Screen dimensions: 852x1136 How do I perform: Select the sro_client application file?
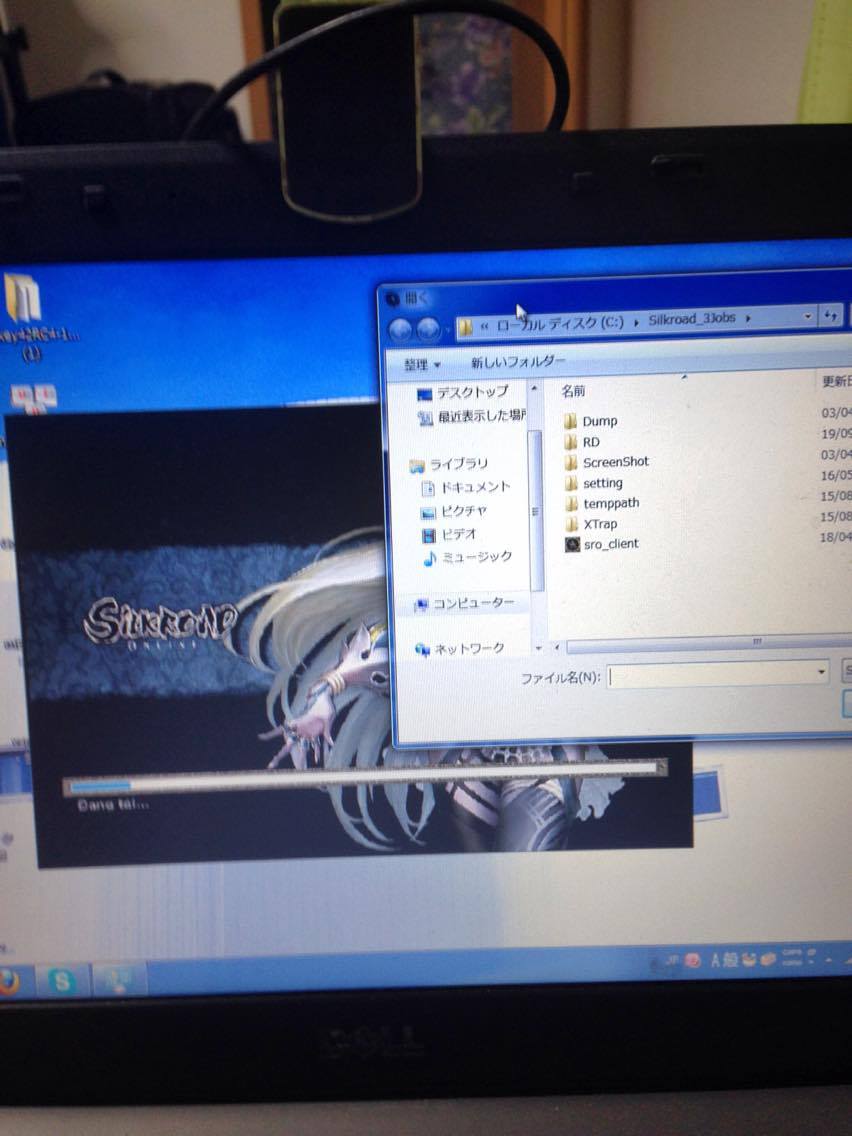603,544
